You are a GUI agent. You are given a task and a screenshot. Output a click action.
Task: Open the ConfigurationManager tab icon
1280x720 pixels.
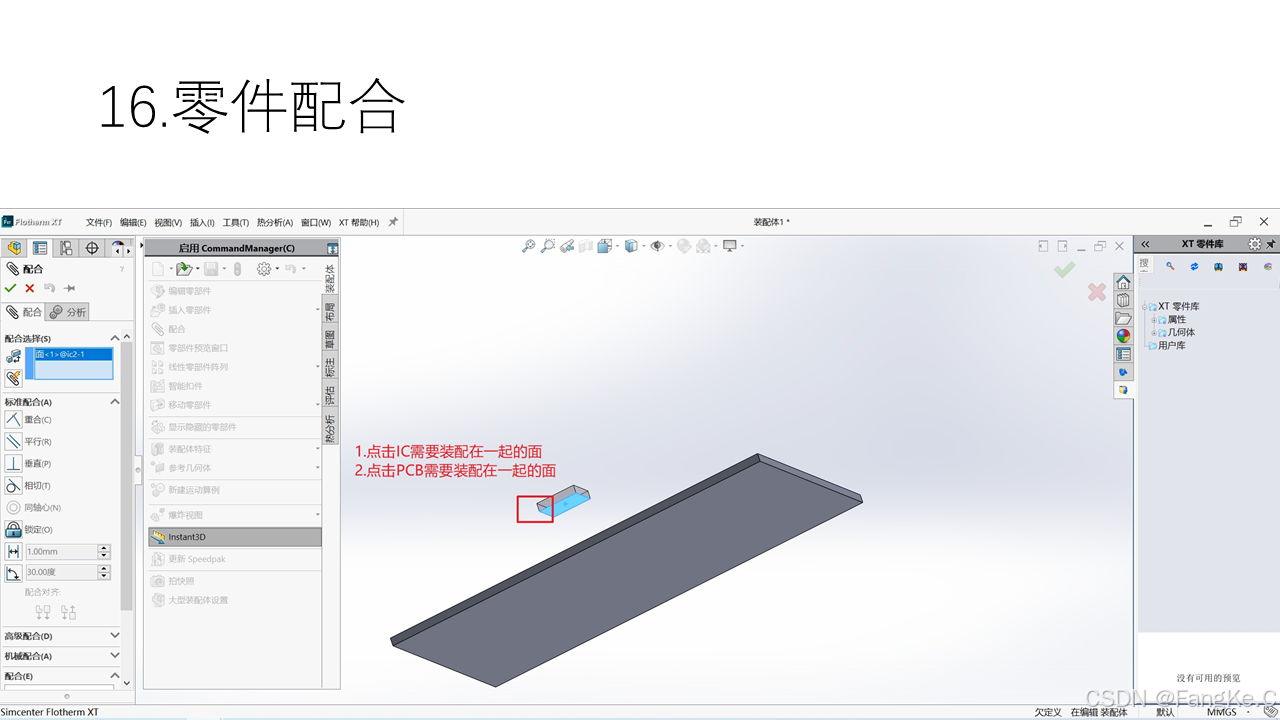coord(67,248)
